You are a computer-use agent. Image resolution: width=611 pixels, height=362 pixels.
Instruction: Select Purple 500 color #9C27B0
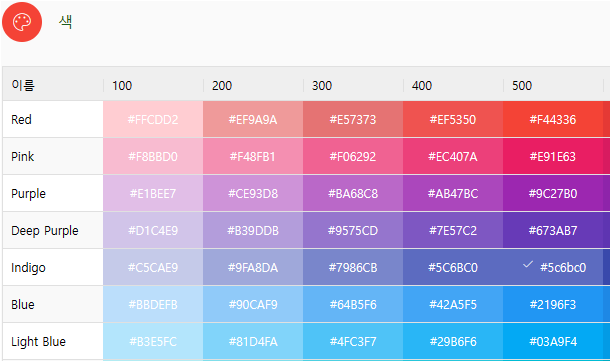(553, 193)
